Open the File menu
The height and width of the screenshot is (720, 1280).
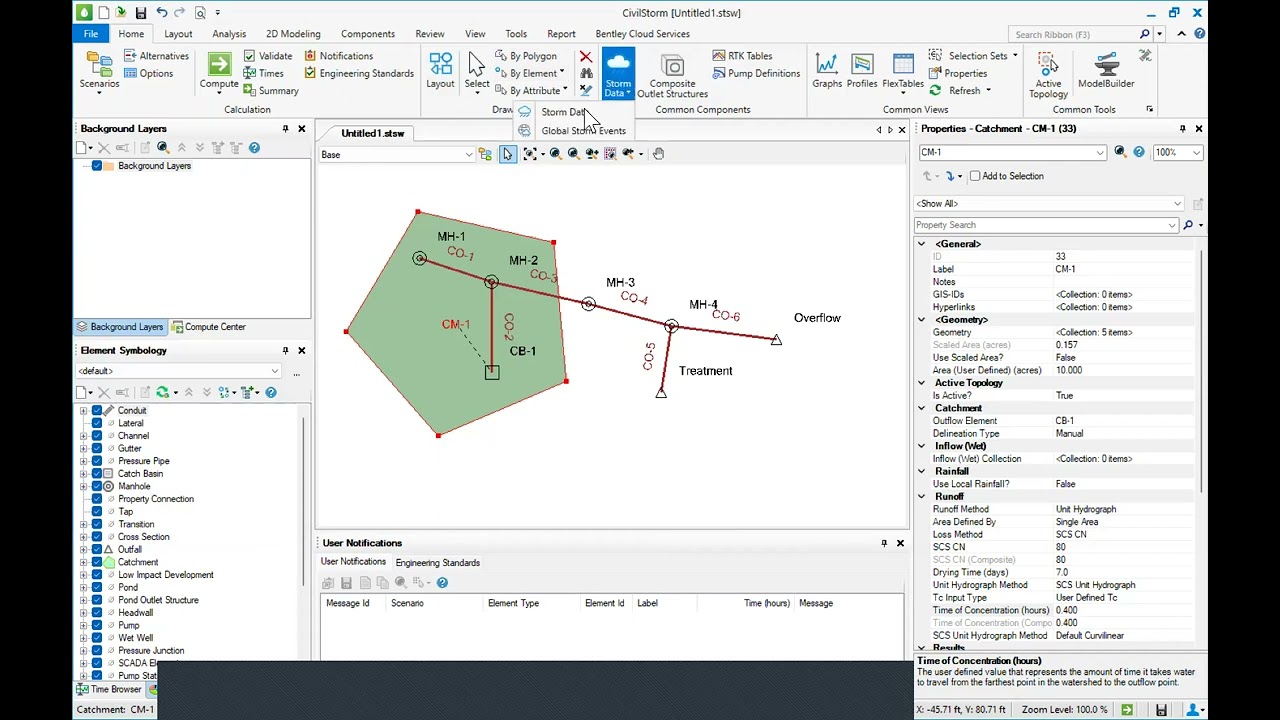click(x=91, y=34)
